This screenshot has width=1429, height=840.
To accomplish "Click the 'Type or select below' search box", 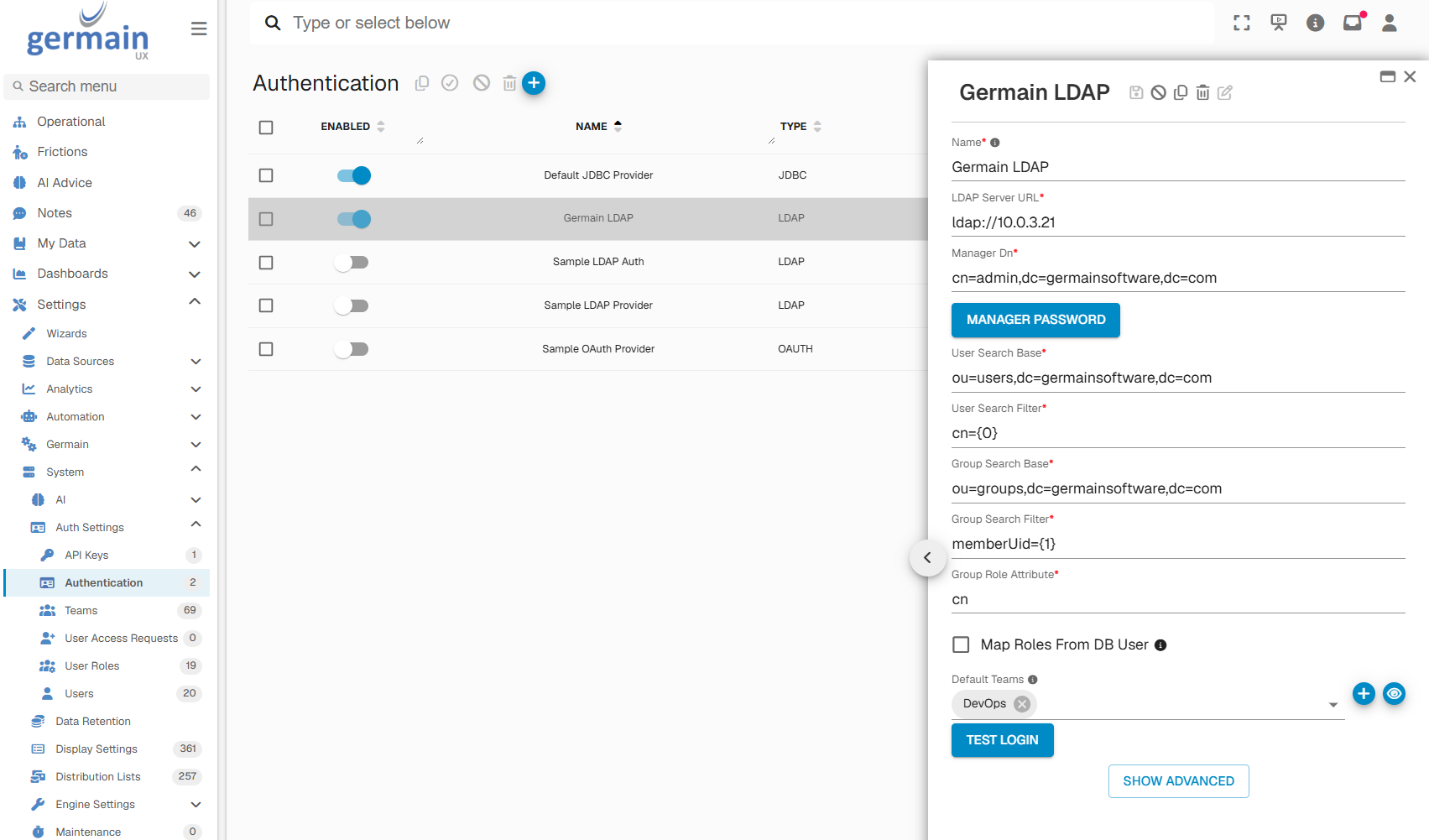I will tap(732, 23).
